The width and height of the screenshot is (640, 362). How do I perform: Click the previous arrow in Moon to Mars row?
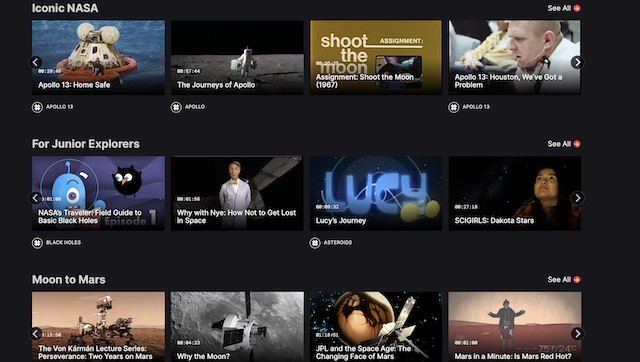(36, 333)
